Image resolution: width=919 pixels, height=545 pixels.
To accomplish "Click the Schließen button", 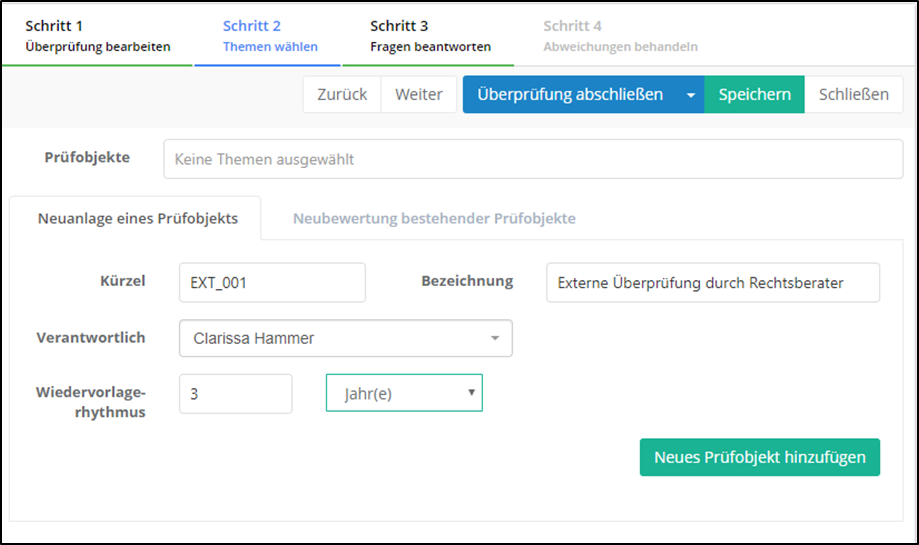I will [853, 95].
